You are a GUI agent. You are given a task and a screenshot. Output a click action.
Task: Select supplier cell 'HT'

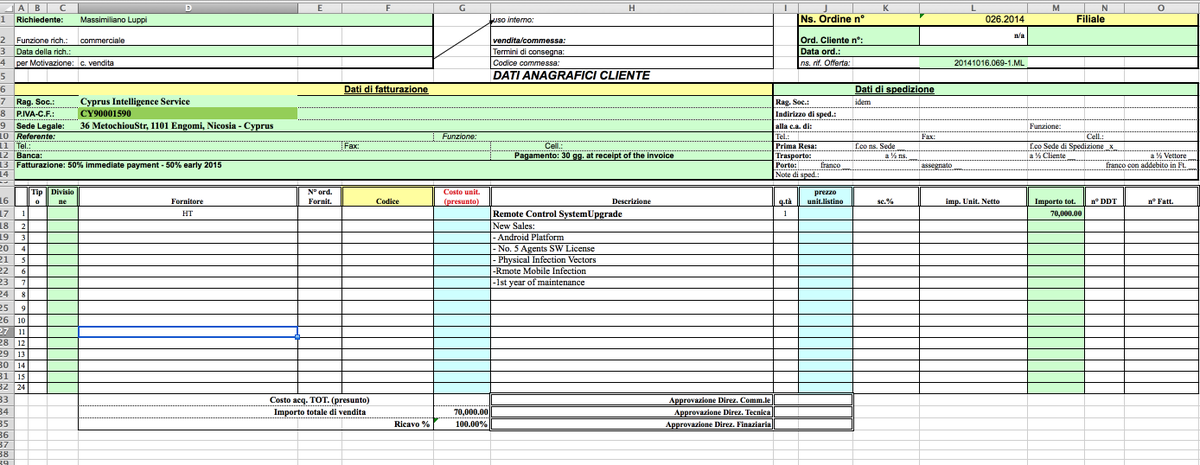click(x=188, y=214)
